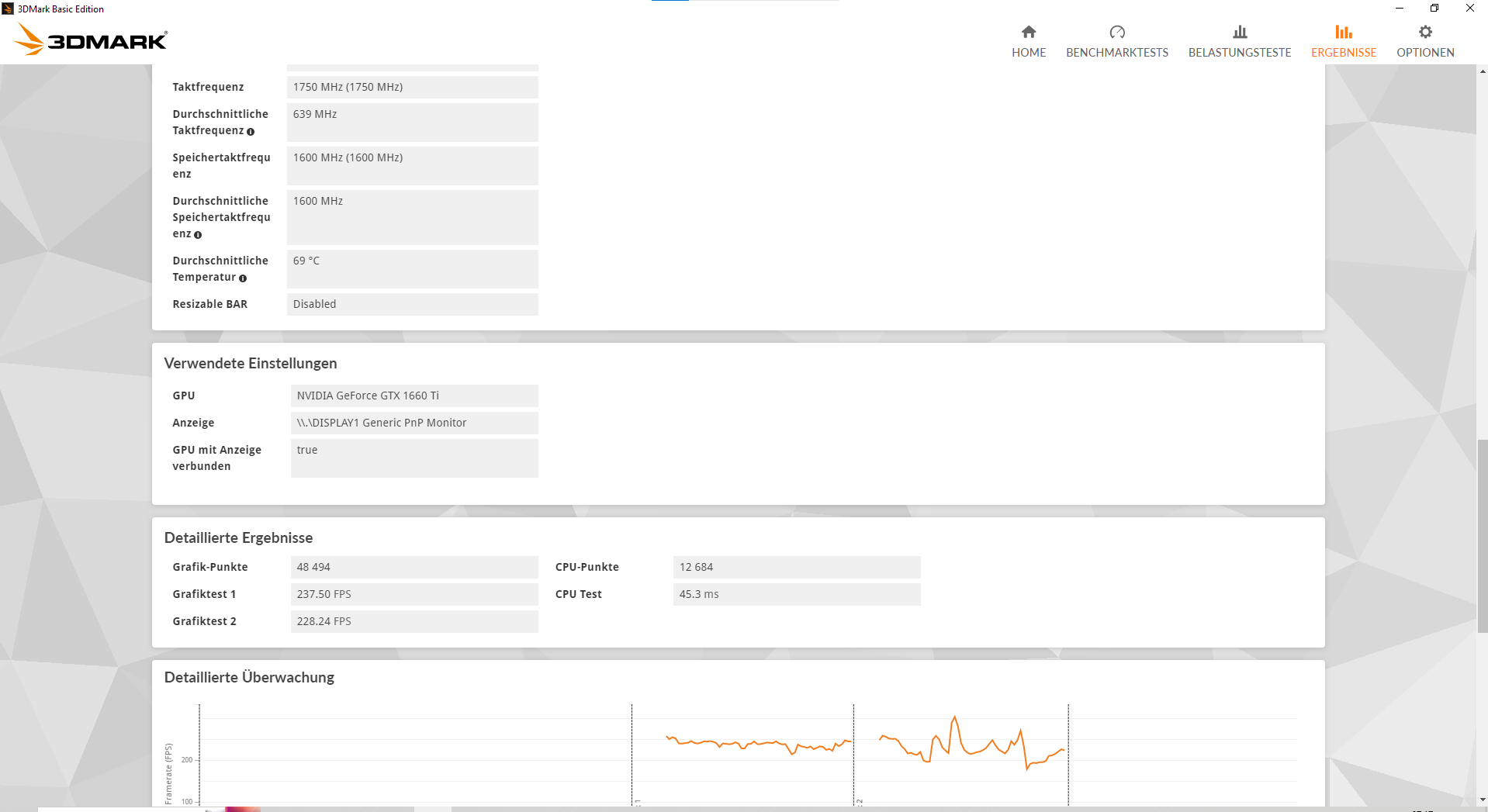1488x812 pixels.
Task: Switch to the BELASTUNGSTESTE tab
Action: 1240,53
